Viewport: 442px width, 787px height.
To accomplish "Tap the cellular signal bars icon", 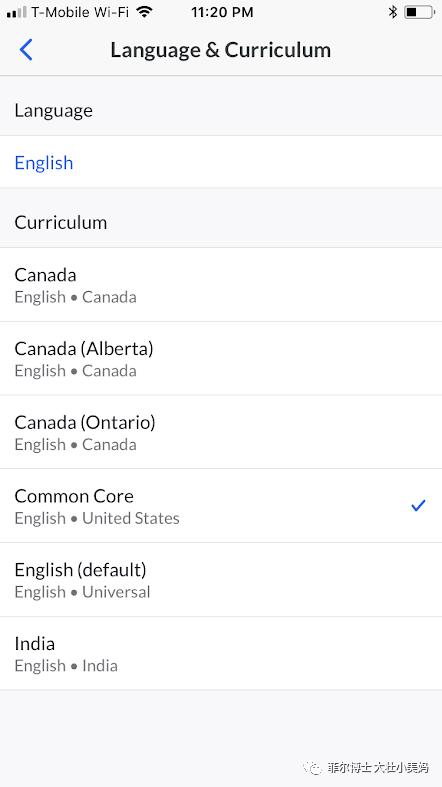I will coord(17,13).
